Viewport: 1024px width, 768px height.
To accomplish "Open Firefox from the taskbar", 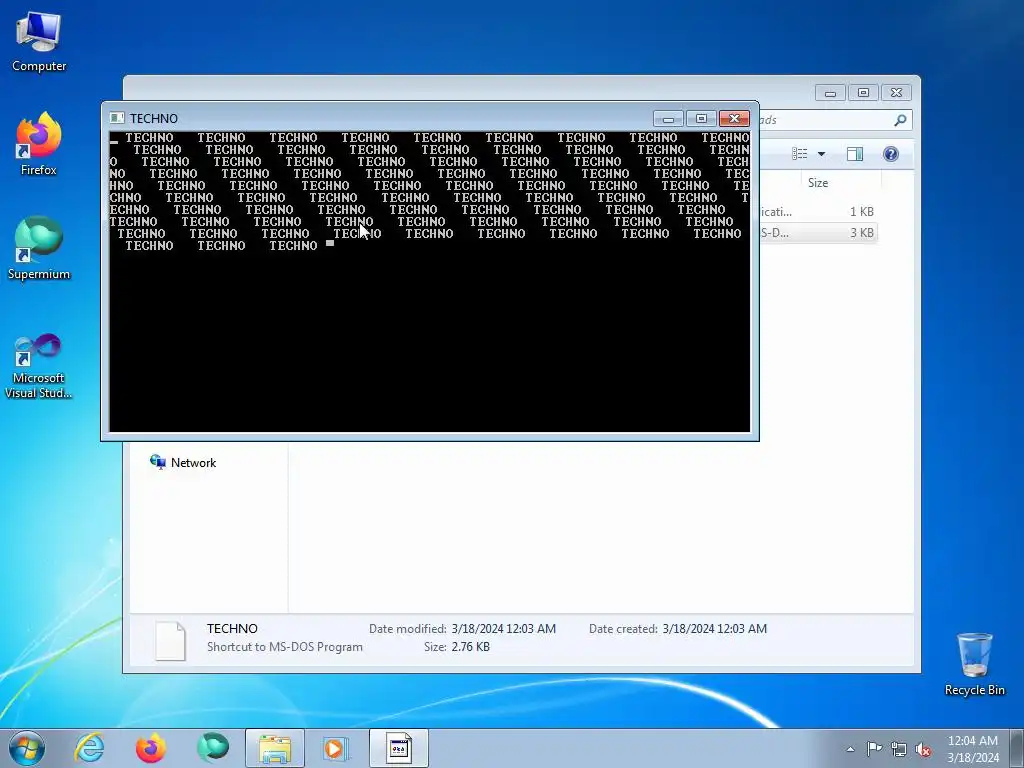I will click(151, 748).
